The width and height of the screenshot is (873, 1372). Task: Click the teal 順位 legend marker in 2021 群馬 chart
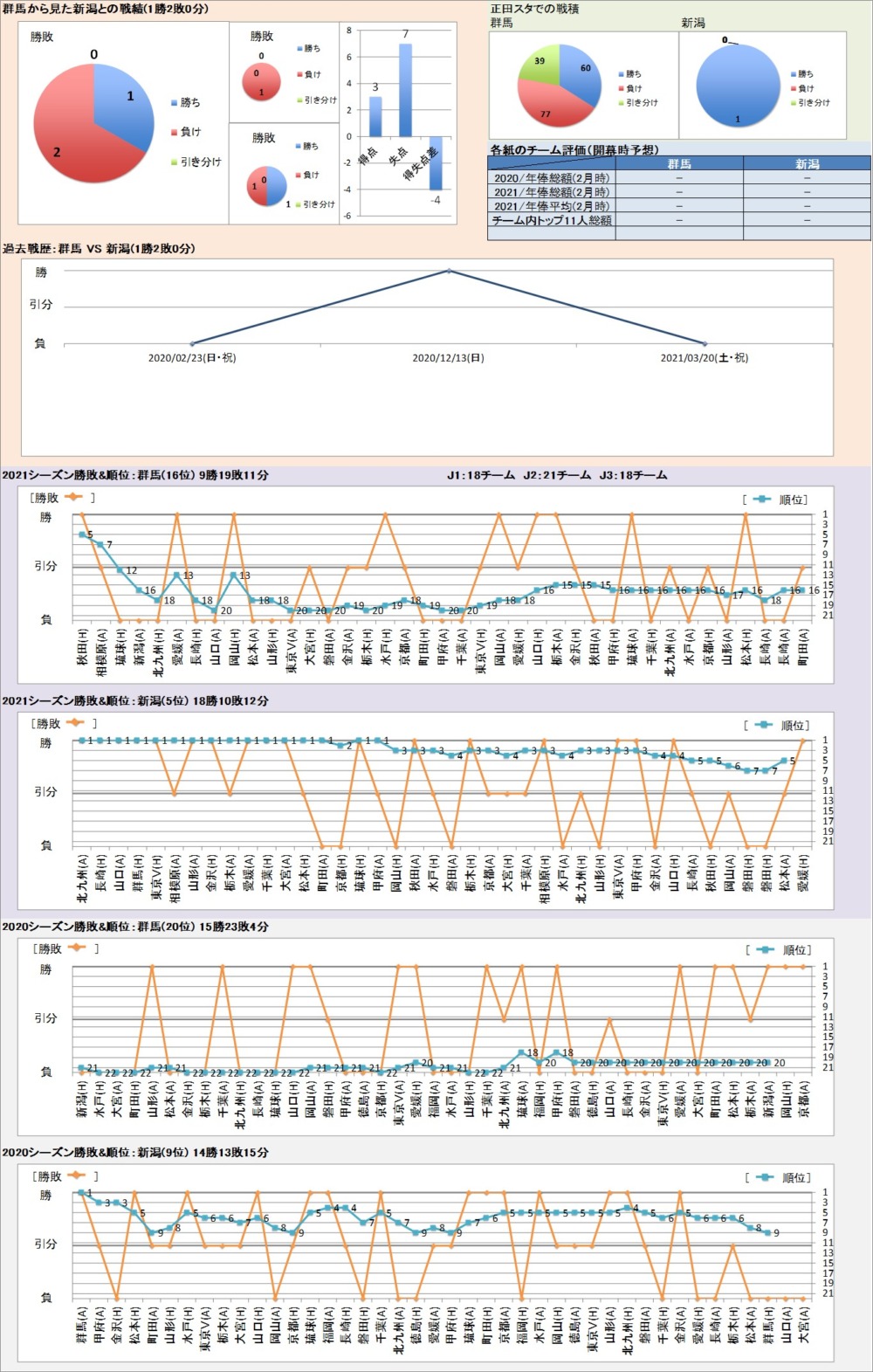(762, 499)
